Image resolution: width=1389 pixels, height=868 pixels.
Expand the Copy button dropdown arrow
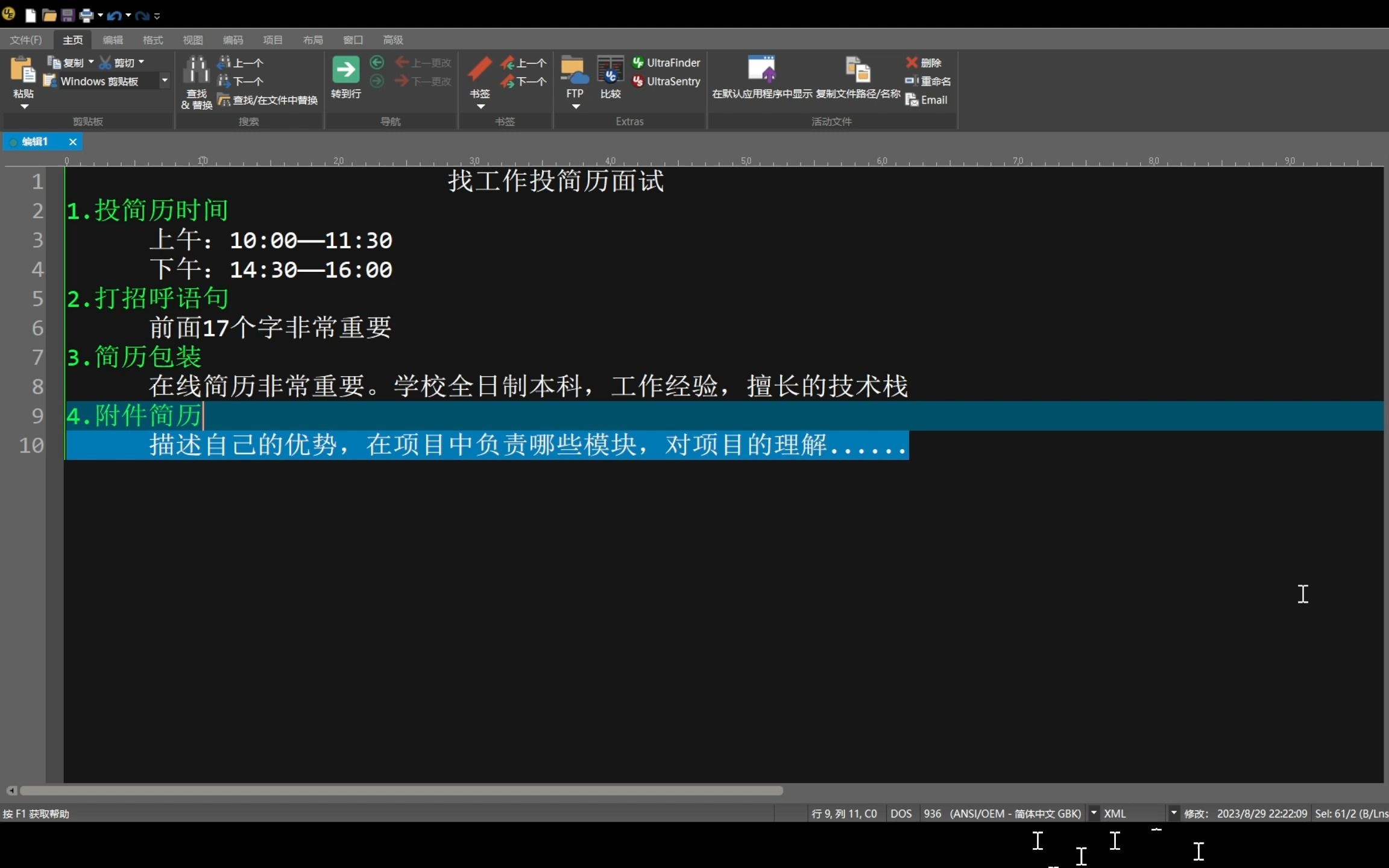tap(91, 62)
